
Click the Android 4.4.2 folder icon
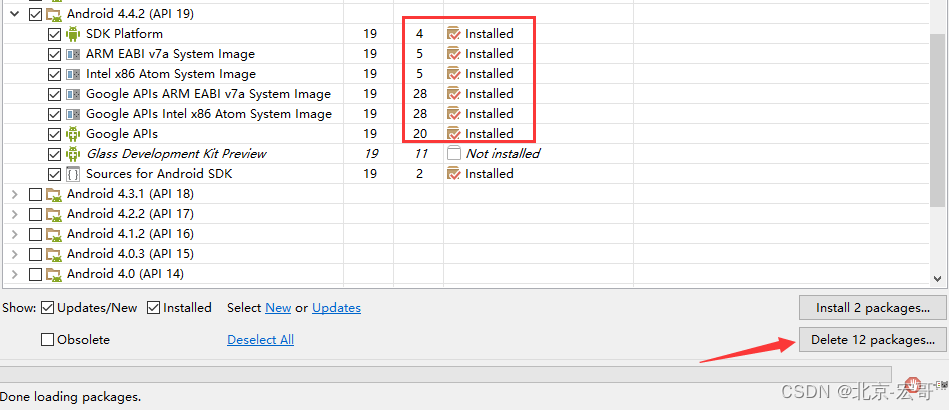pos(54,14)
